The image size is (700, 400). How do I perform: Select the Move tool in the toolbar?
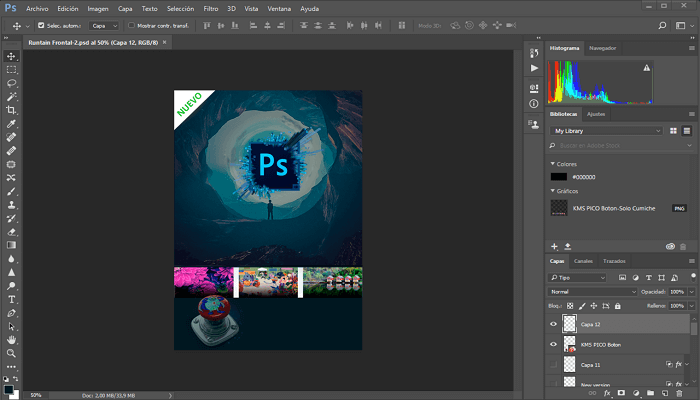(x=12, y=56)
